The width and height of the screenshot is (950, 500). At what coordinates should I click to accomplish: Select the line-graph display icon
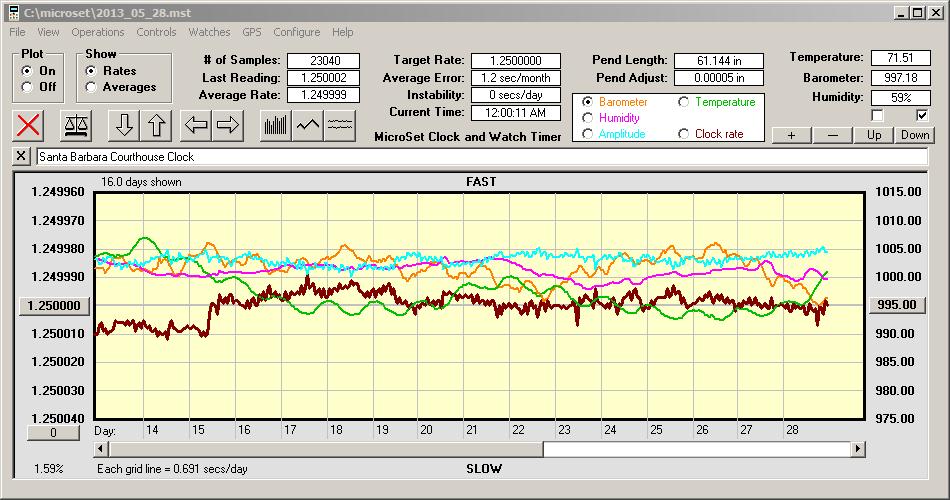[x=308, y=125]
